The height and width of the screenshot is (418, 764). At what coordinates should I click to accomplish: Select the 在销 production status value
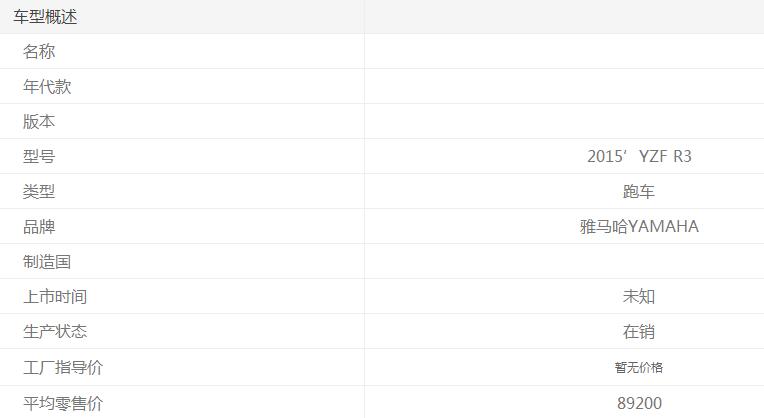pyautogui.click(x=639, y=332)
